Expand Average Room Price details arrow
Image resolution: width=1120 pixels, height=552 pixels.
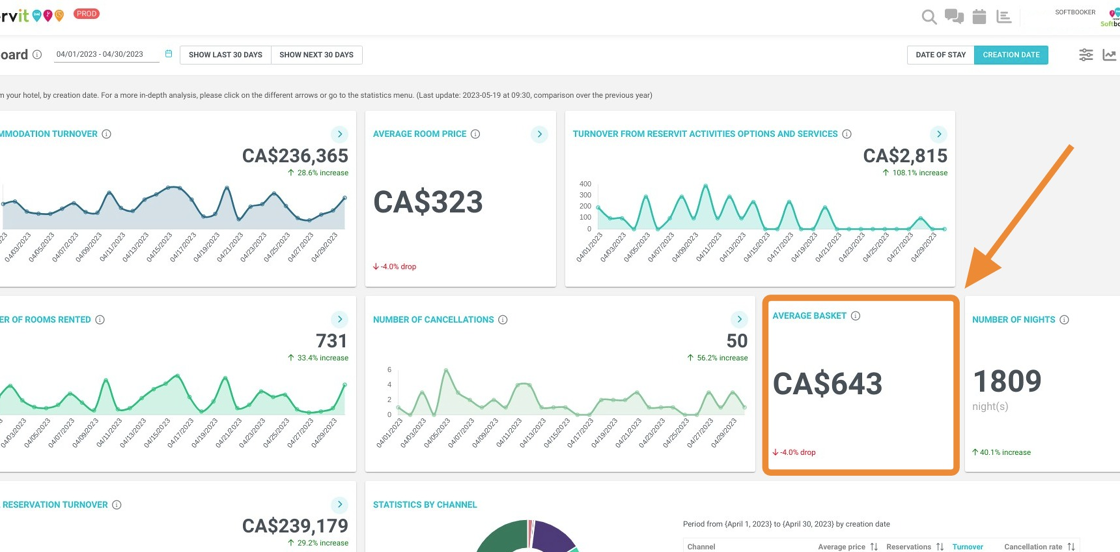point(539,134)
